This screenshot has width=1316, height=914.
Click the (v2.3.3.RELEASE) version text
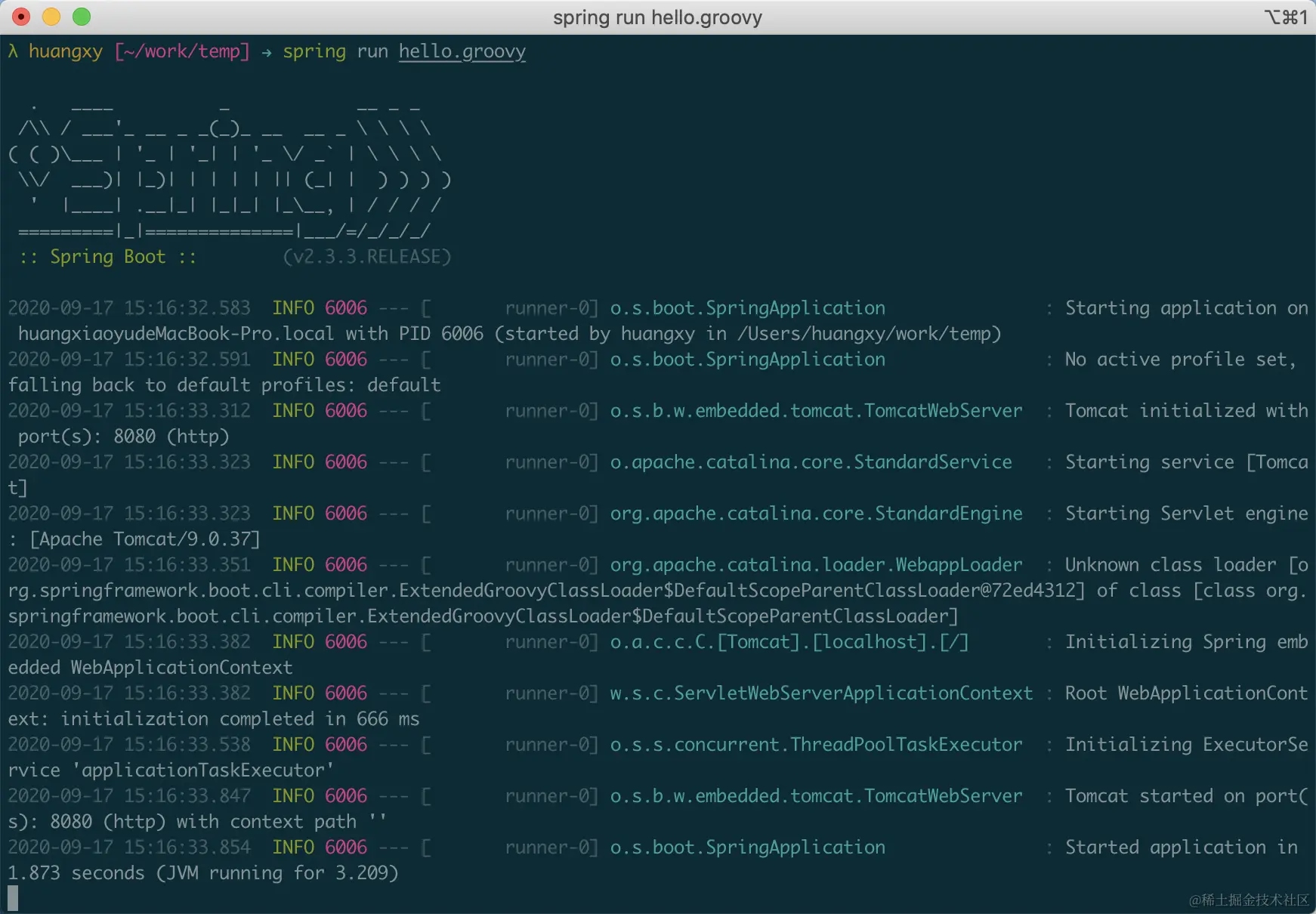367,257
